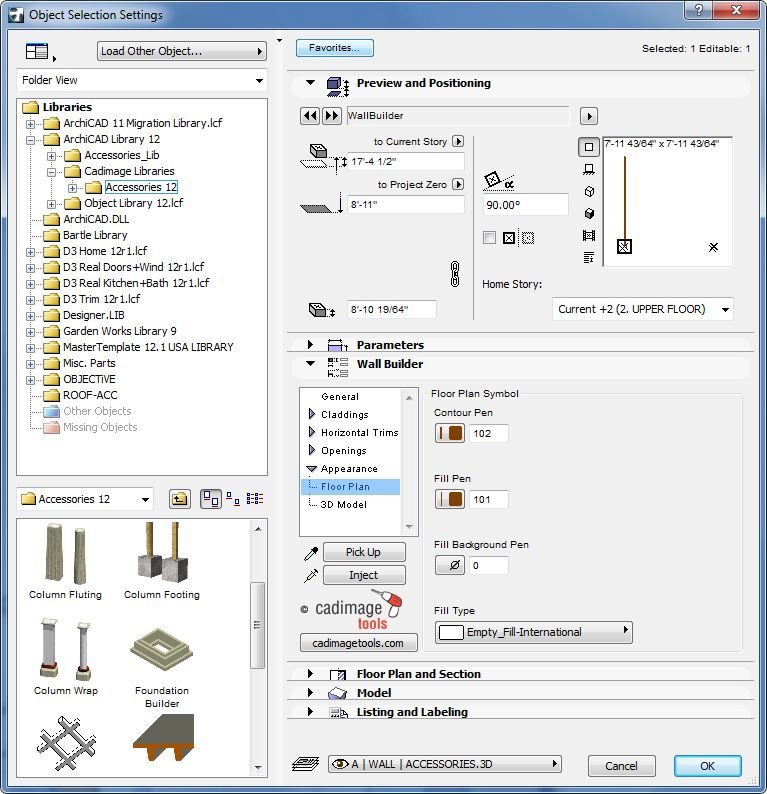767x794 pixels.
Task: Select the Foundation Builder thumbnail
Action: (162, 667)
